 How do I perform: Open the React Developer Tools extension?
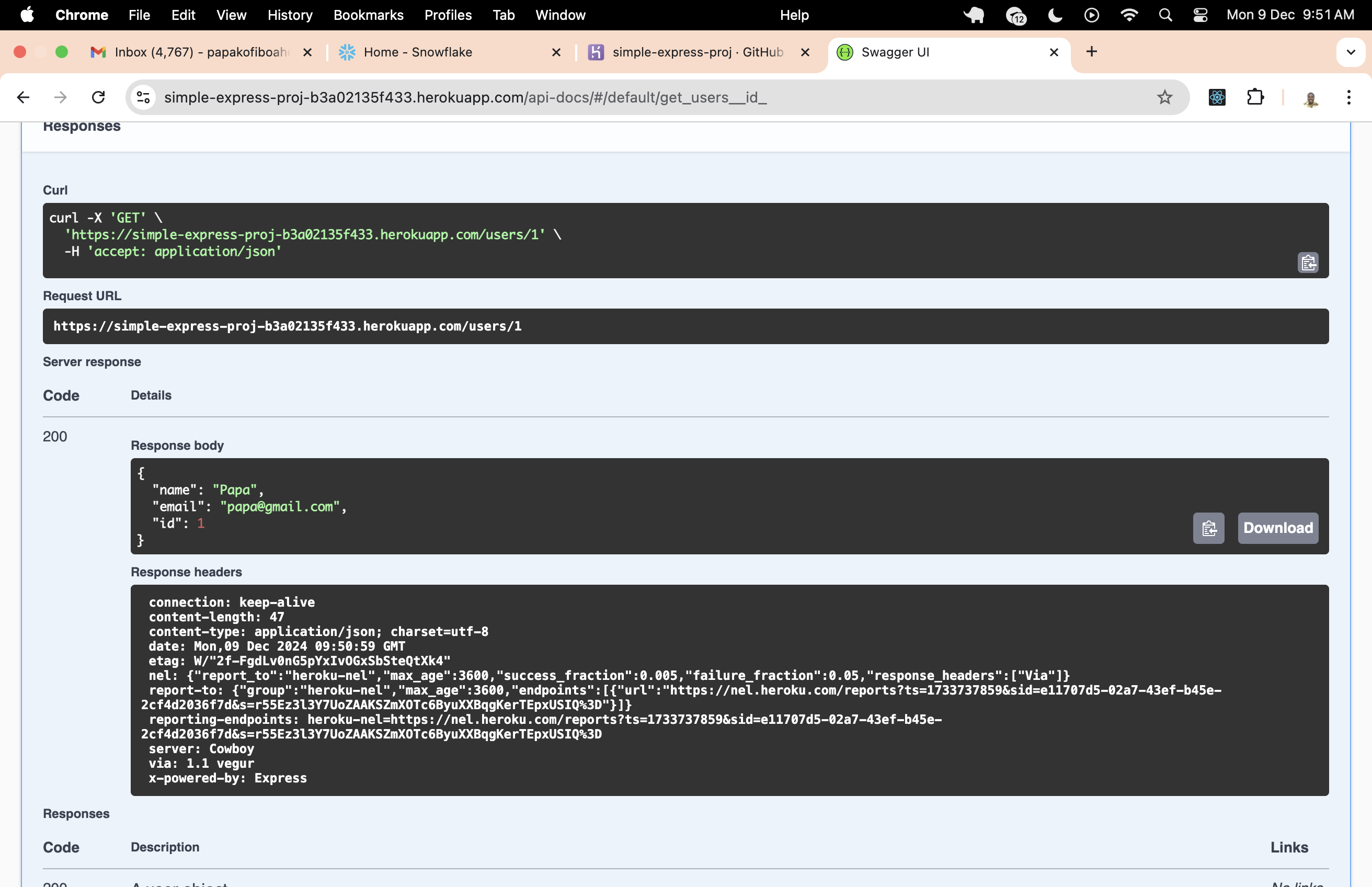coord(1217,97)
